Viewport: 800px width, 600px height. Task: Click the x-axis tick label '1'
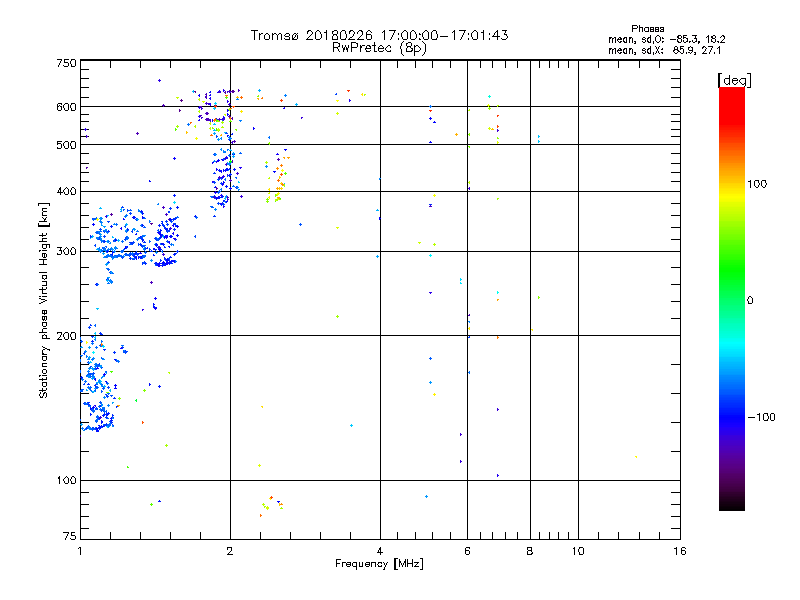[80, 551]
